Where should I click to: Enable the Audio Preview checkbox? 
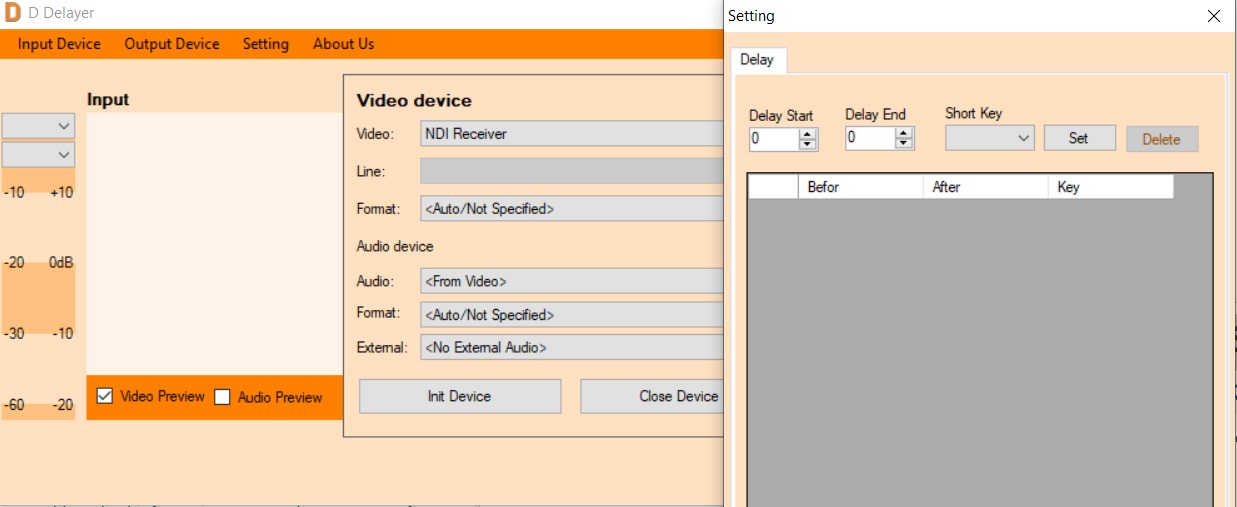(222, 397)
